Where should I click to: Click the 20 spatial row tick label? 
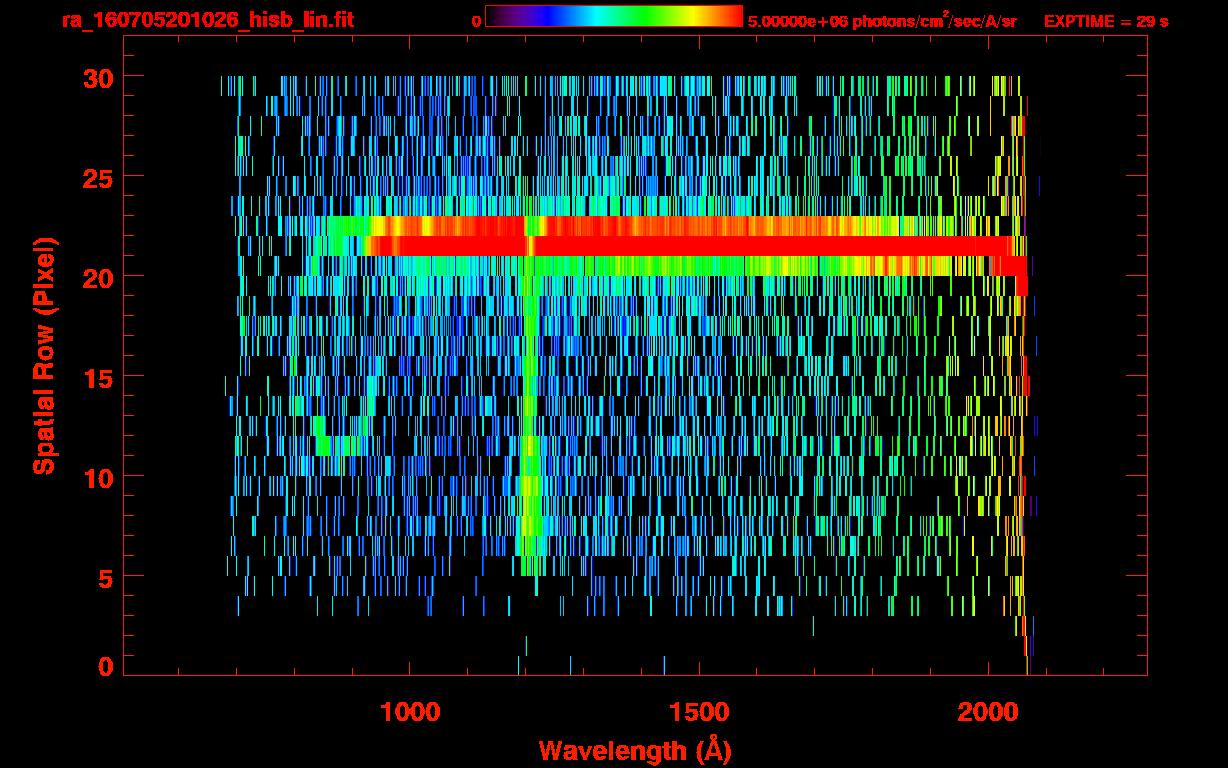click(99, 276)
